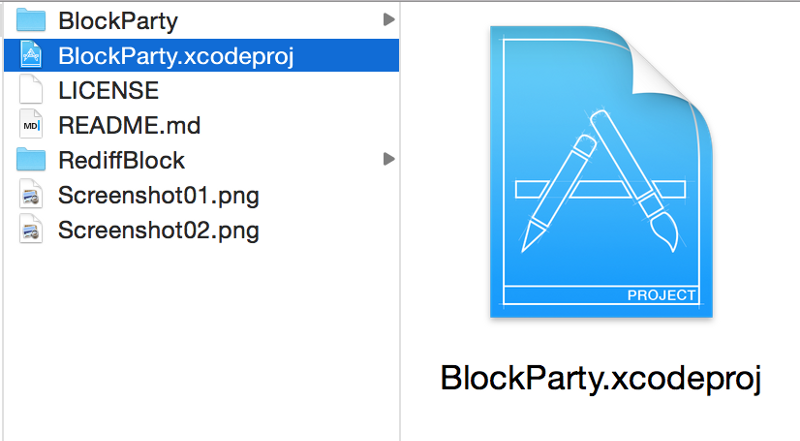This screenshot has width=800, height=441.
Task: Click the PROJECT label on preview icon
Action: point(661,296)
